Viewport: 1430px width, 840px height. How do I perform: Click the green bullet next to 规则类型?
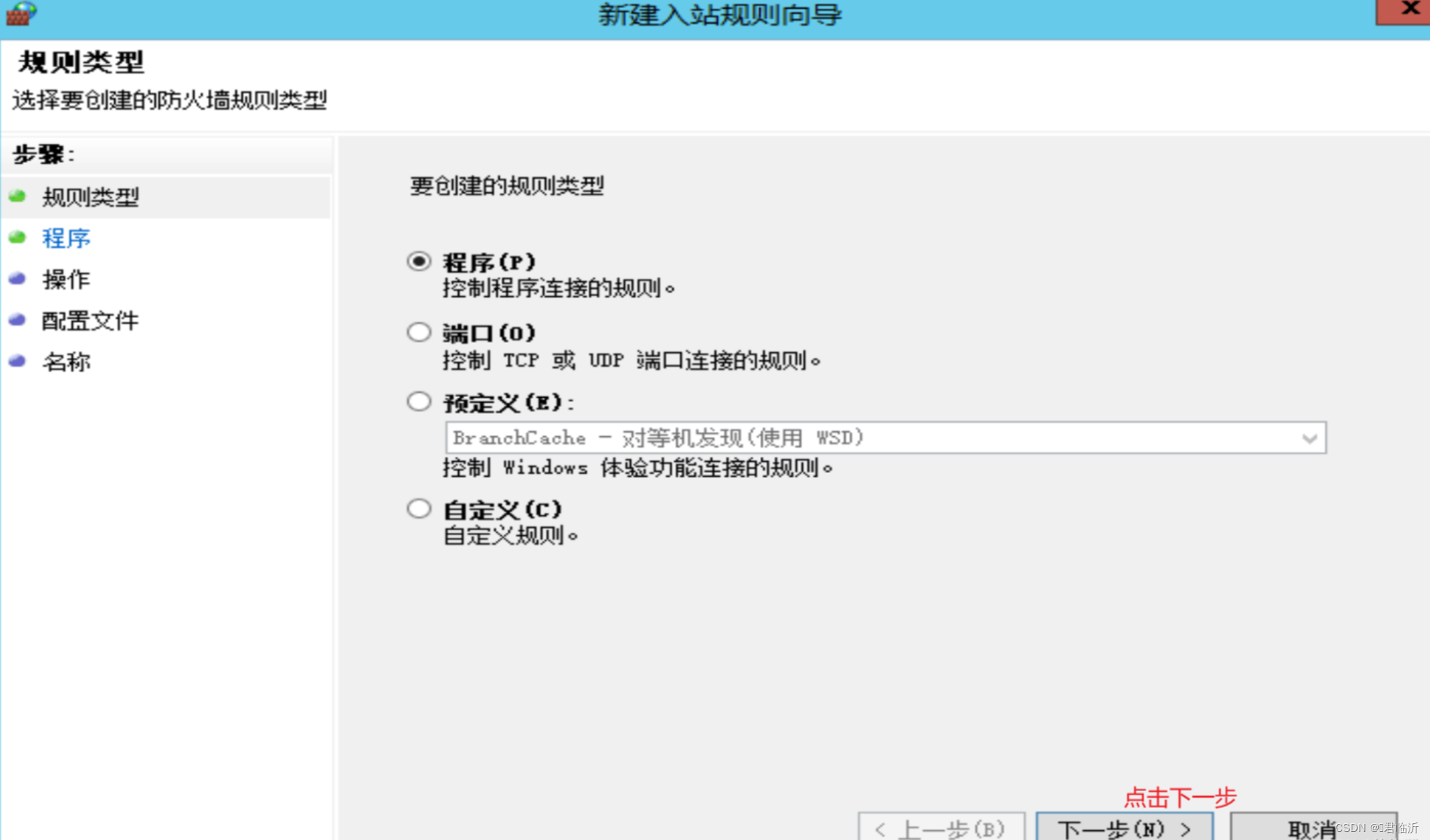pos(18,196)
